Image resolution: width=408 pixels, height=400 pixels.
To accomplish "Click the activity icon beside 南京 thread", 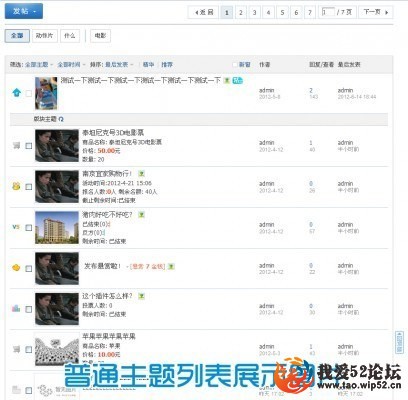I will 16,186.
